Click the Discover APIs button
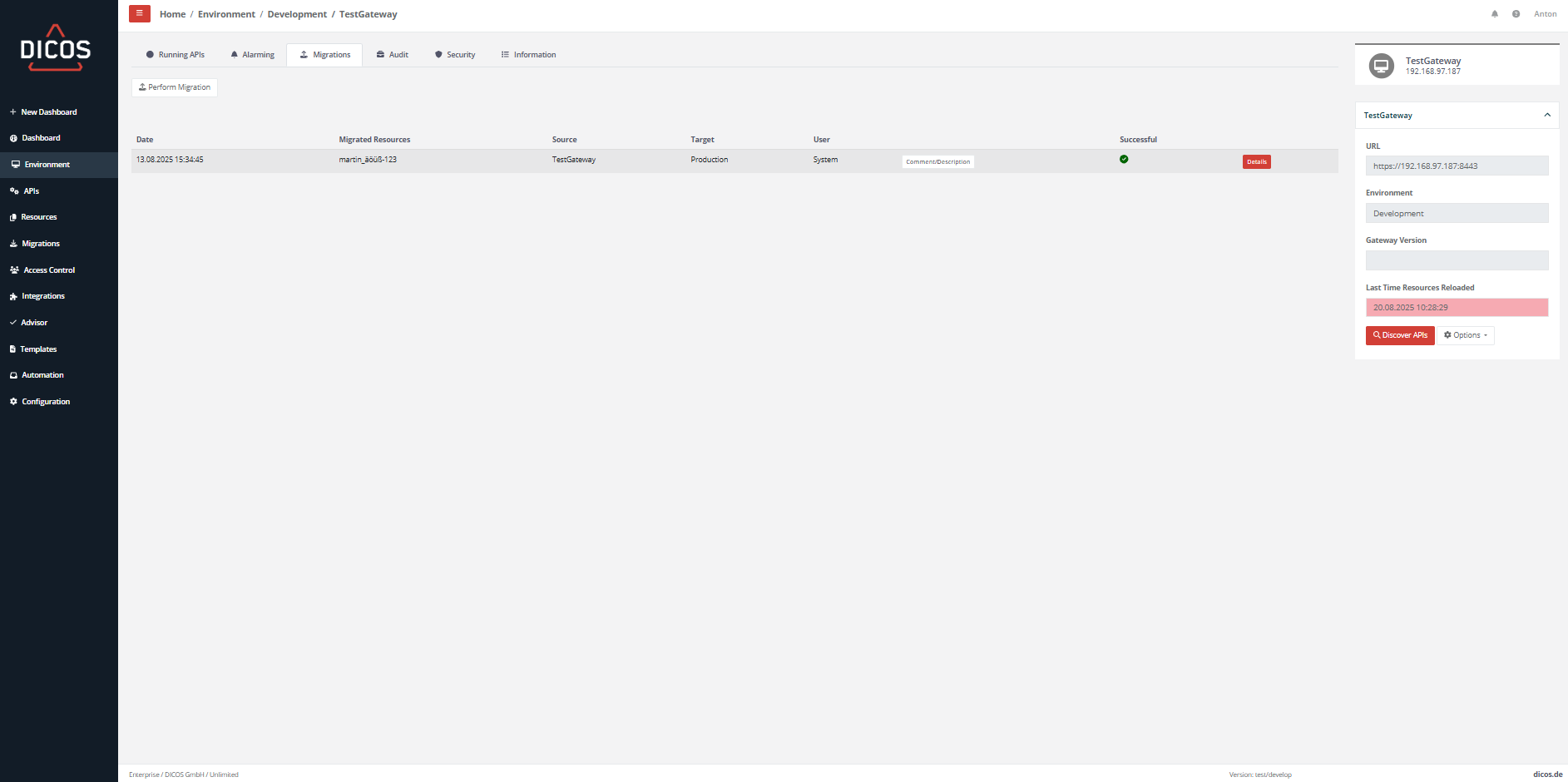Viewport: 1568px width, 782px height. click(1400, 335)
